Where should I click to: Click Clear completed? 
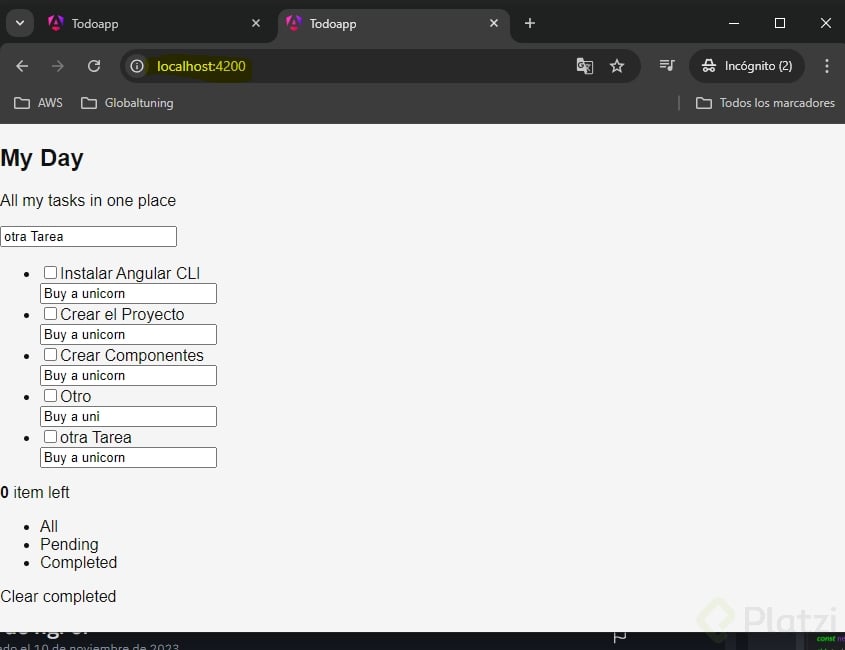click(x=58, y=596)
